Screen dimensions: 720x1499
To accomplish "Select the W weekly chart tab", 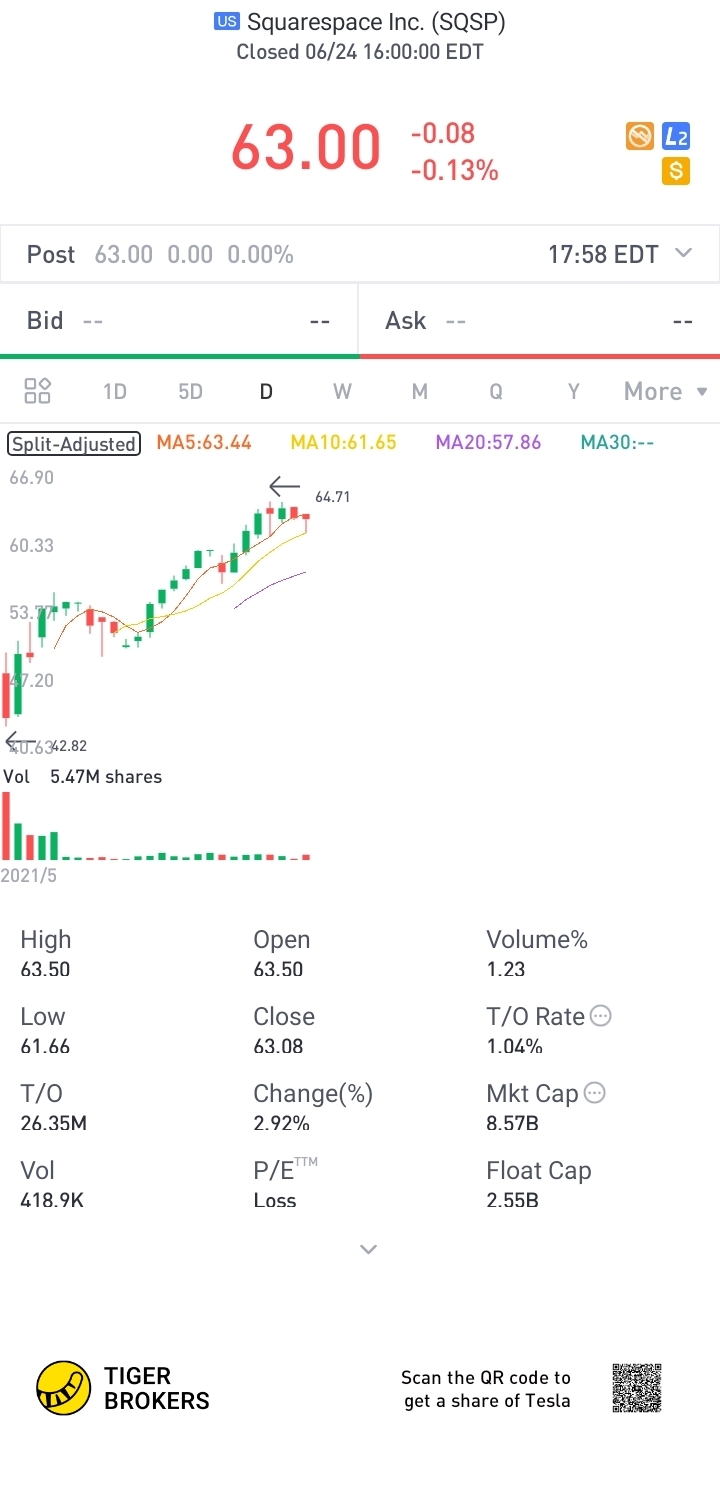I will click(x=342, y=391).
